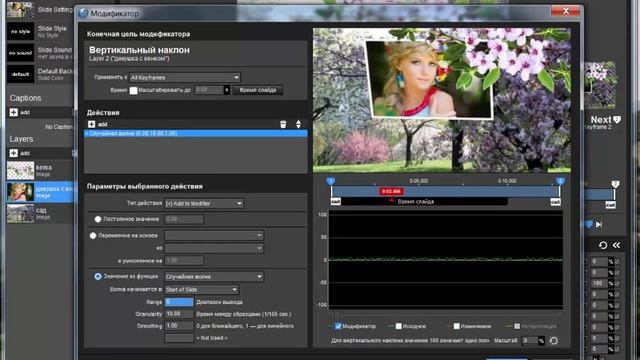
Task: Click the blue keyframe timeline bar
Action: tap(445, 191)
